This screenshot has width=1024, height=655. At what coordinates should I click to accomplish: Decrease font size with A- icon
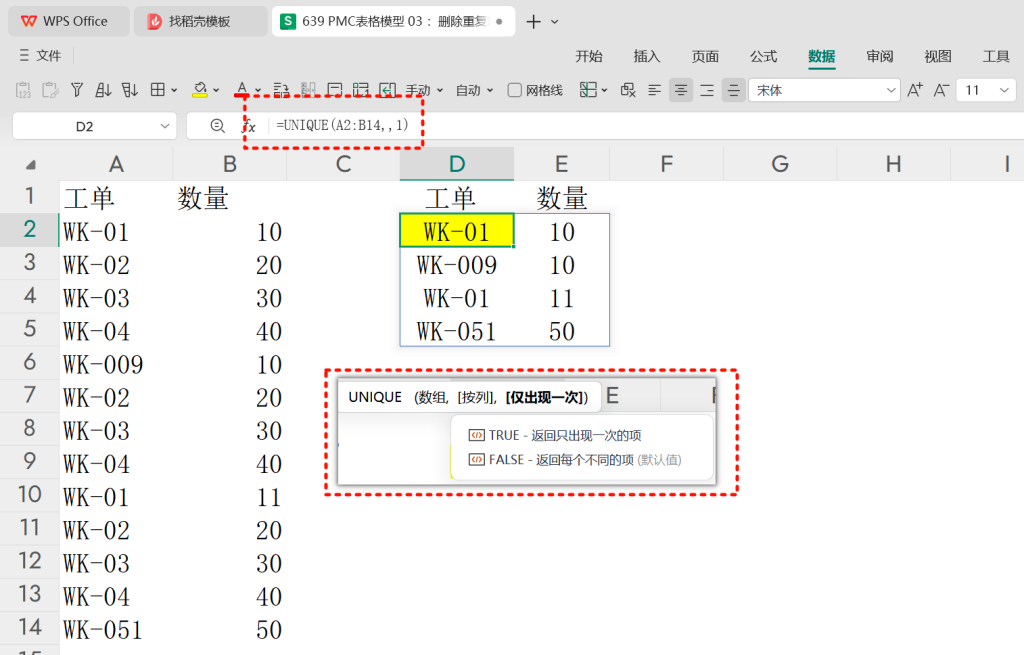(x=941, y=90)
